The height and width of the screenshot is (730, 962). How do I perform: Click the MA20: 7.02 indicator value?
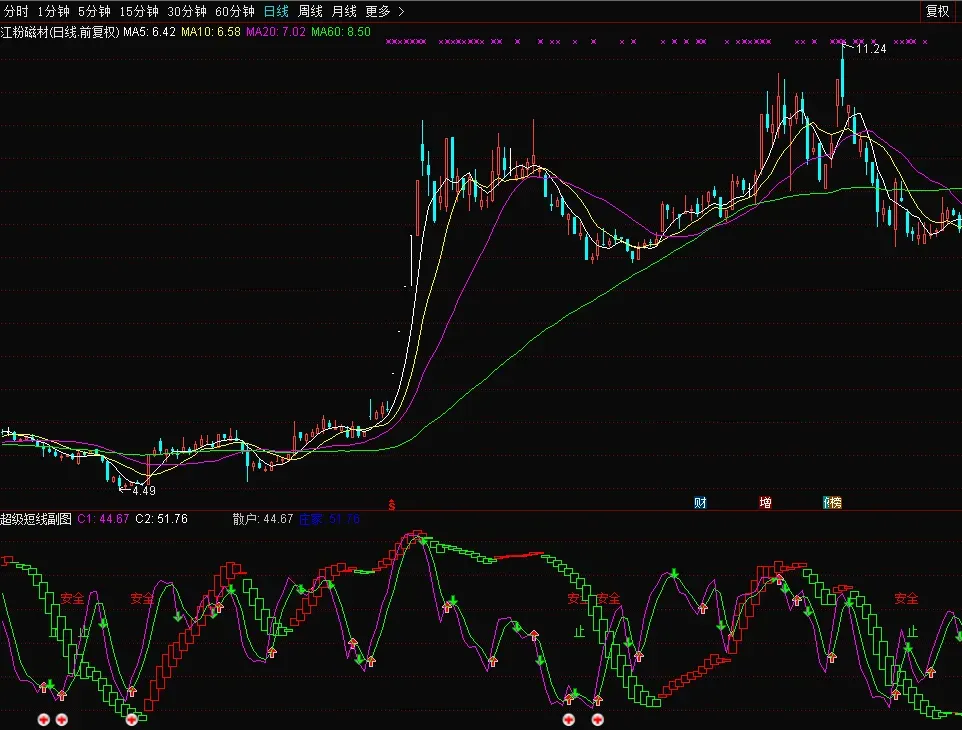pyautogui.click(x=275, y=32)
